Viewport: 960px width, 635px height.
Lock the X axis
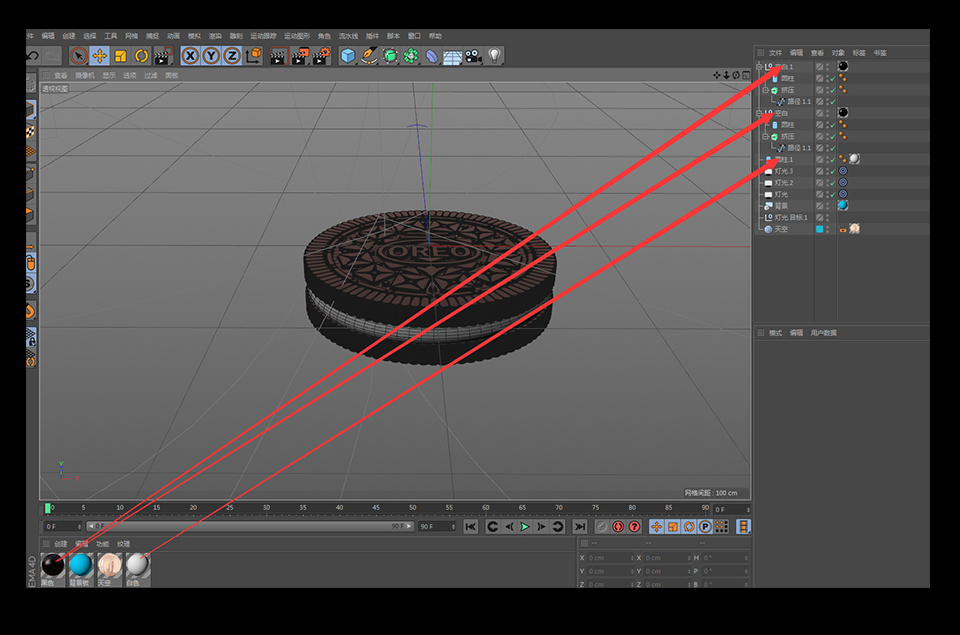point(190,56)
